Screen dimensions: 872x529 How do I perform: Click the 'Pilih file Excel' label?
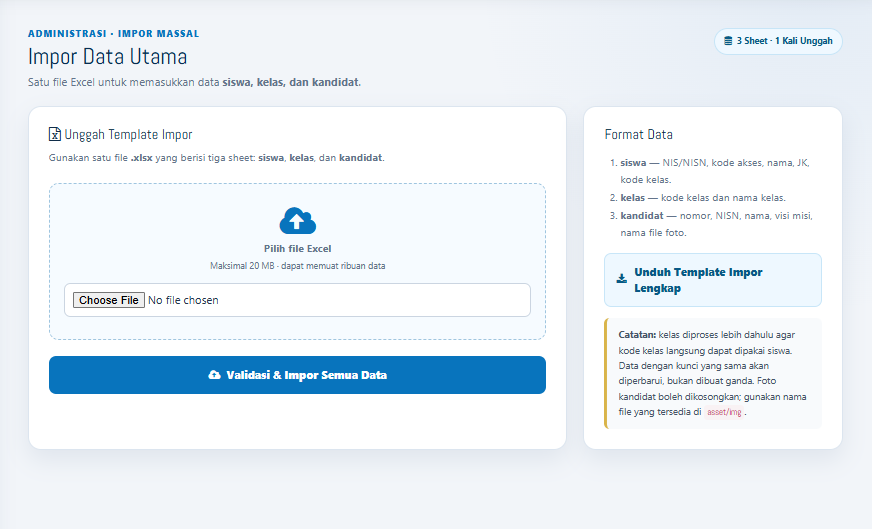click(x=298, y=249)
